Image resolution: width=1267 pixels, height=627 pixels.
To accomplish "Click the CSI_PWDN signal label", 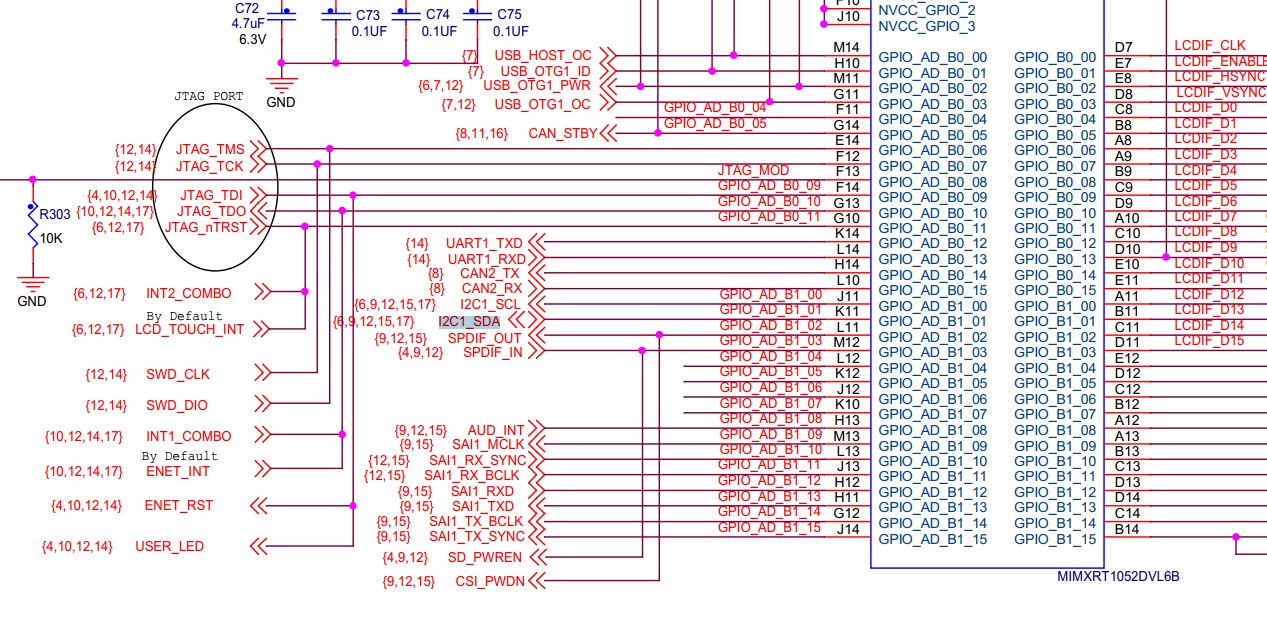I will 489,581.
